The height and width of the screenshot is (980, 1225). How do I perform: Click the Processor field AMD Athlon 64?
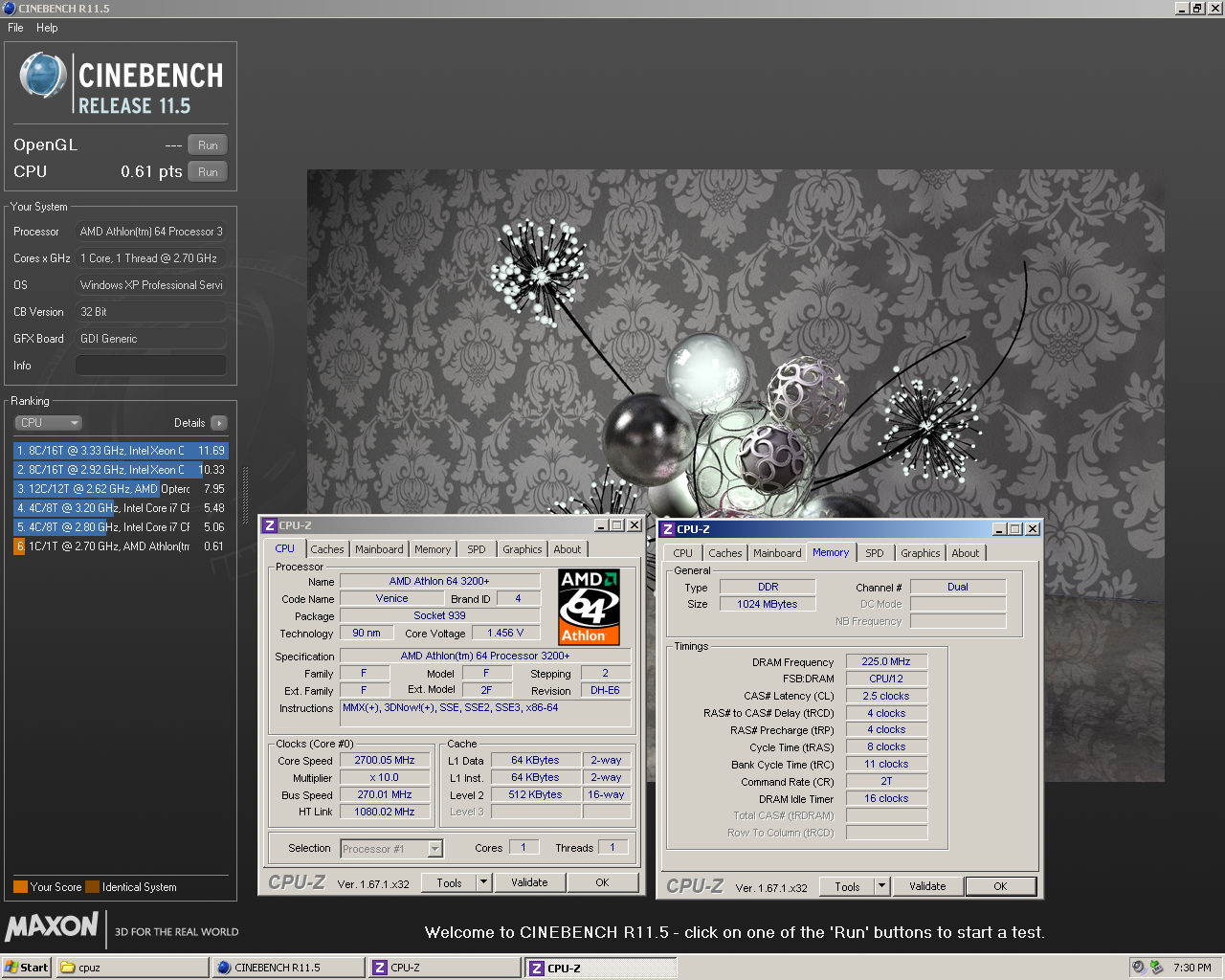tap(151, 232)
